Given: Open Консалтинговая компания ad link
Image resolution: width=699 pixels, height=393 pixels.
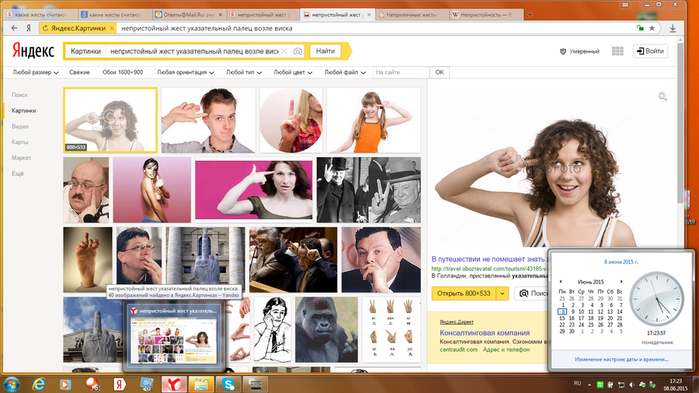Looking at the screenshot, I should [485, 333].
